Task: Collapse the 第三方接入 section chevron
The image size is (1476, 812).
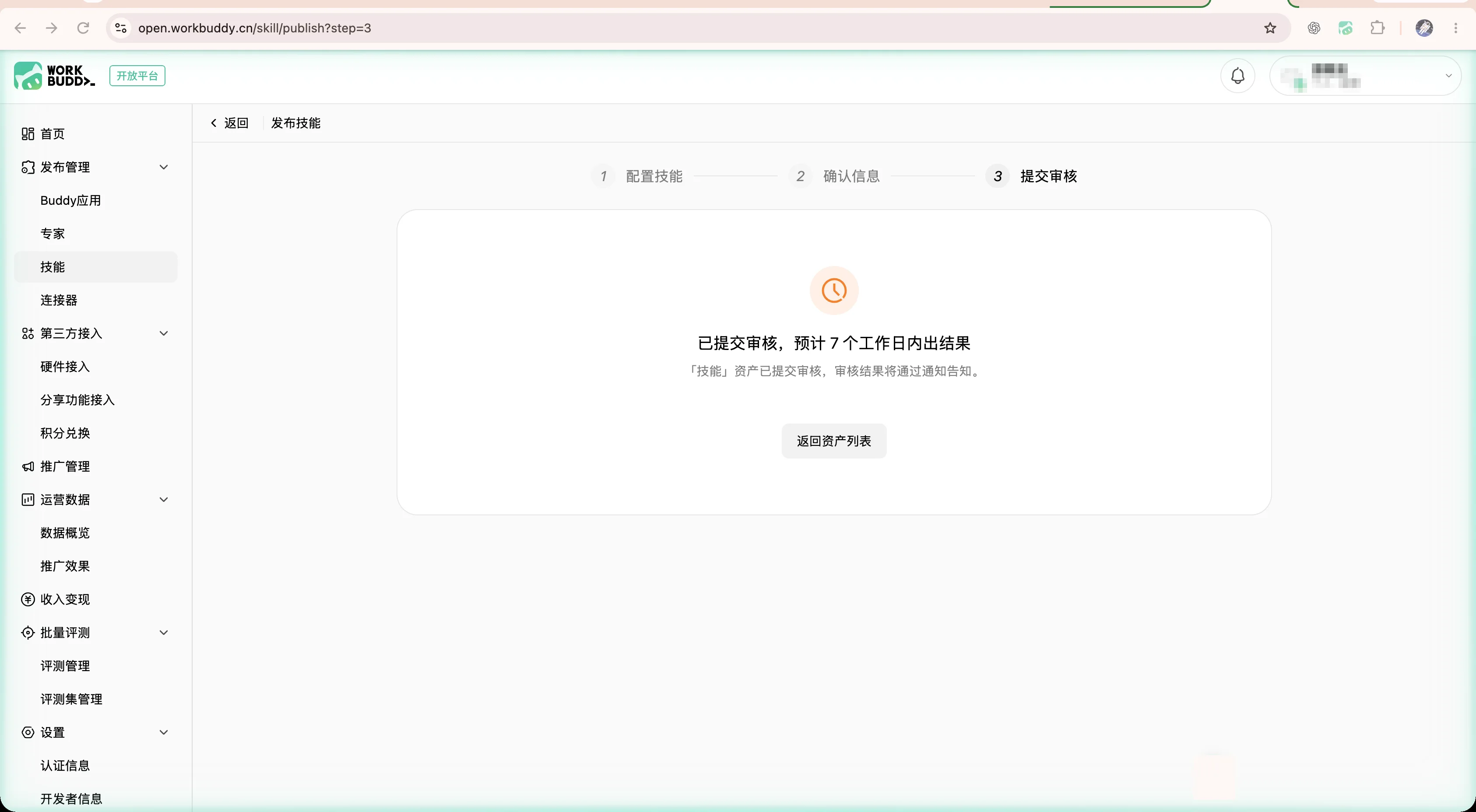Action: 164,333
